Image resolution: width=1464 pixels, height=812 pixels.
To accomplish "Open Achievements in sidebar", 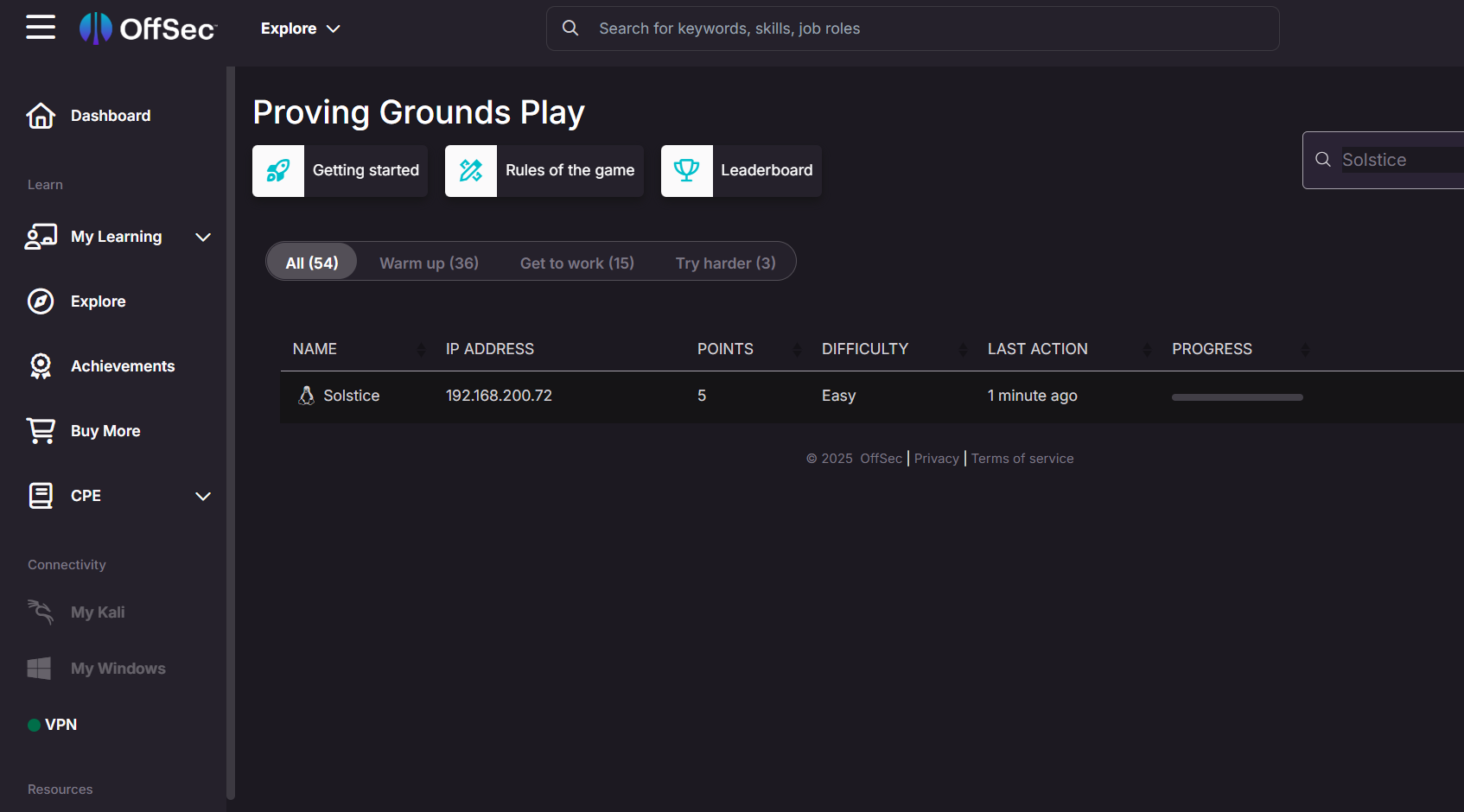I will coord(123,366).
